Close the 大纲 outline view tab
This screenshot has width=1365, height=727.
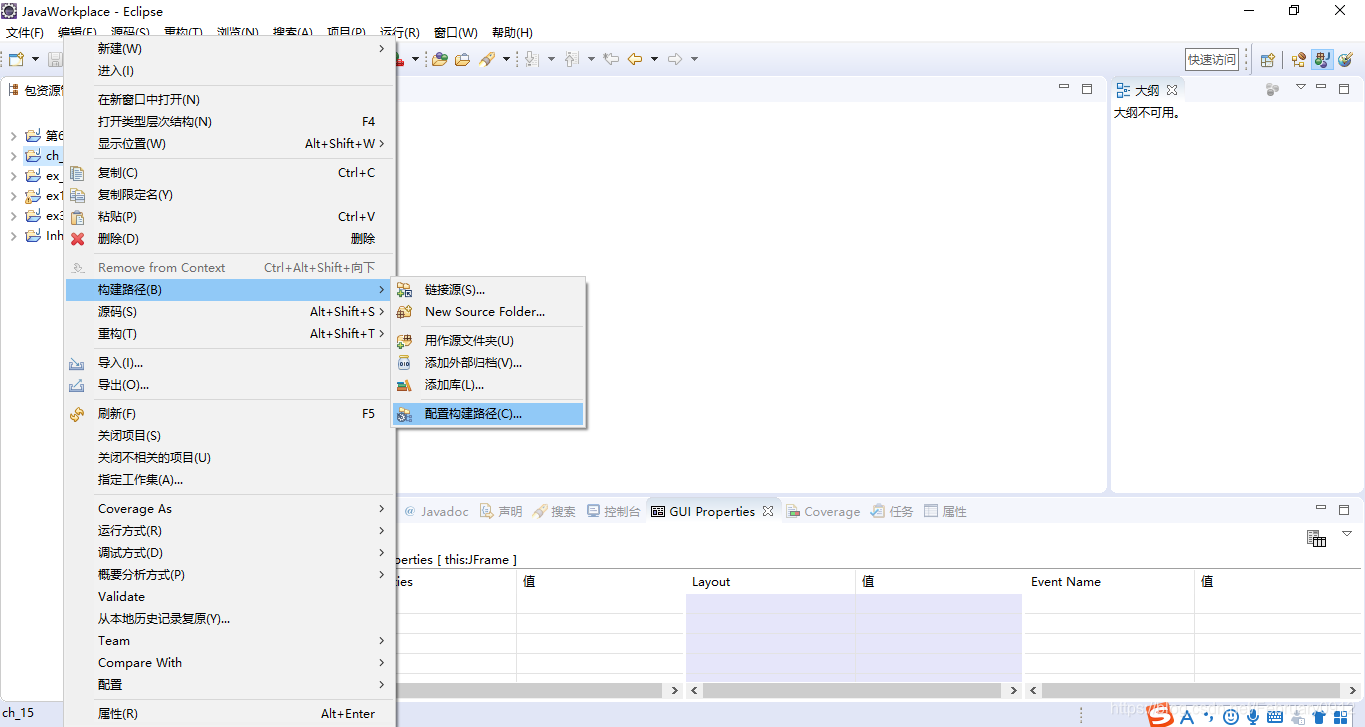tap(1172, 90)
